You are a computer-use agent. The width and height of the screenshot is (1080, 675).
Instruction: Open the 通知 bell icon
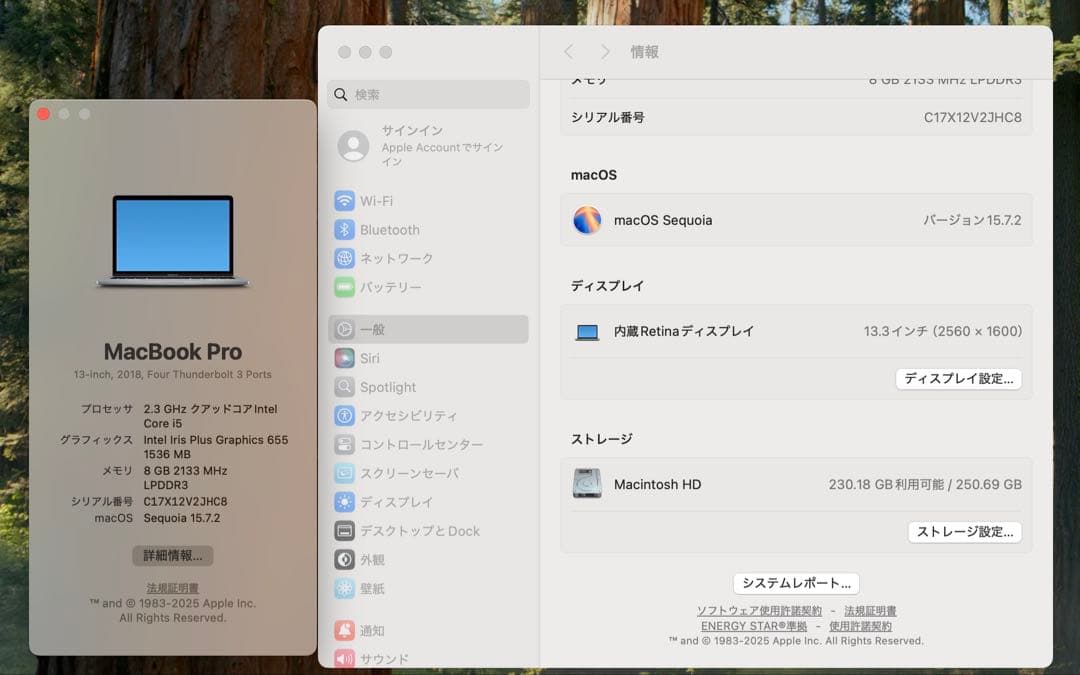point(344,630)
